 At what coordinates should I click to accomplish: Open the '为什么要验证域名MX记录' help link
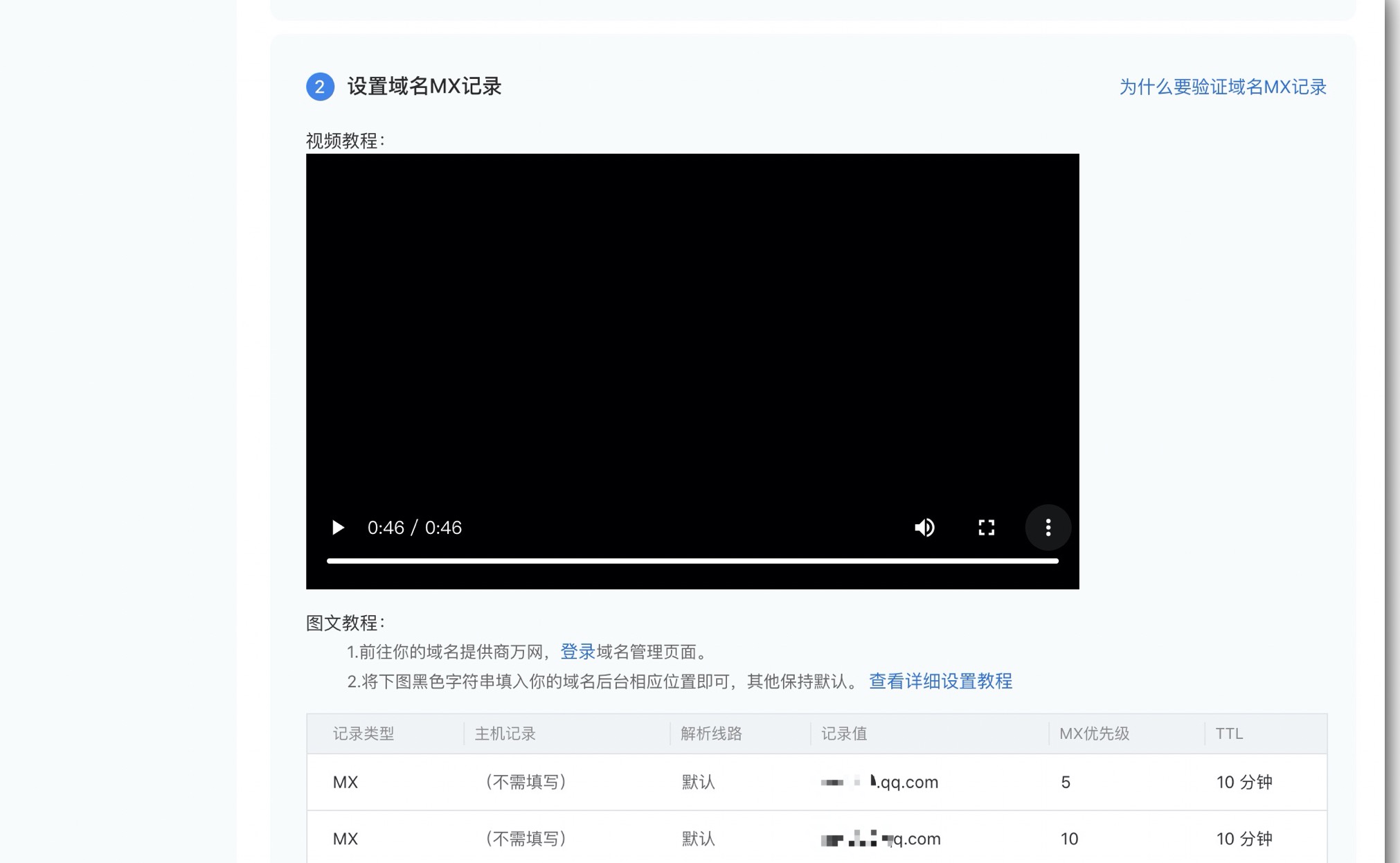(1223, 87)
